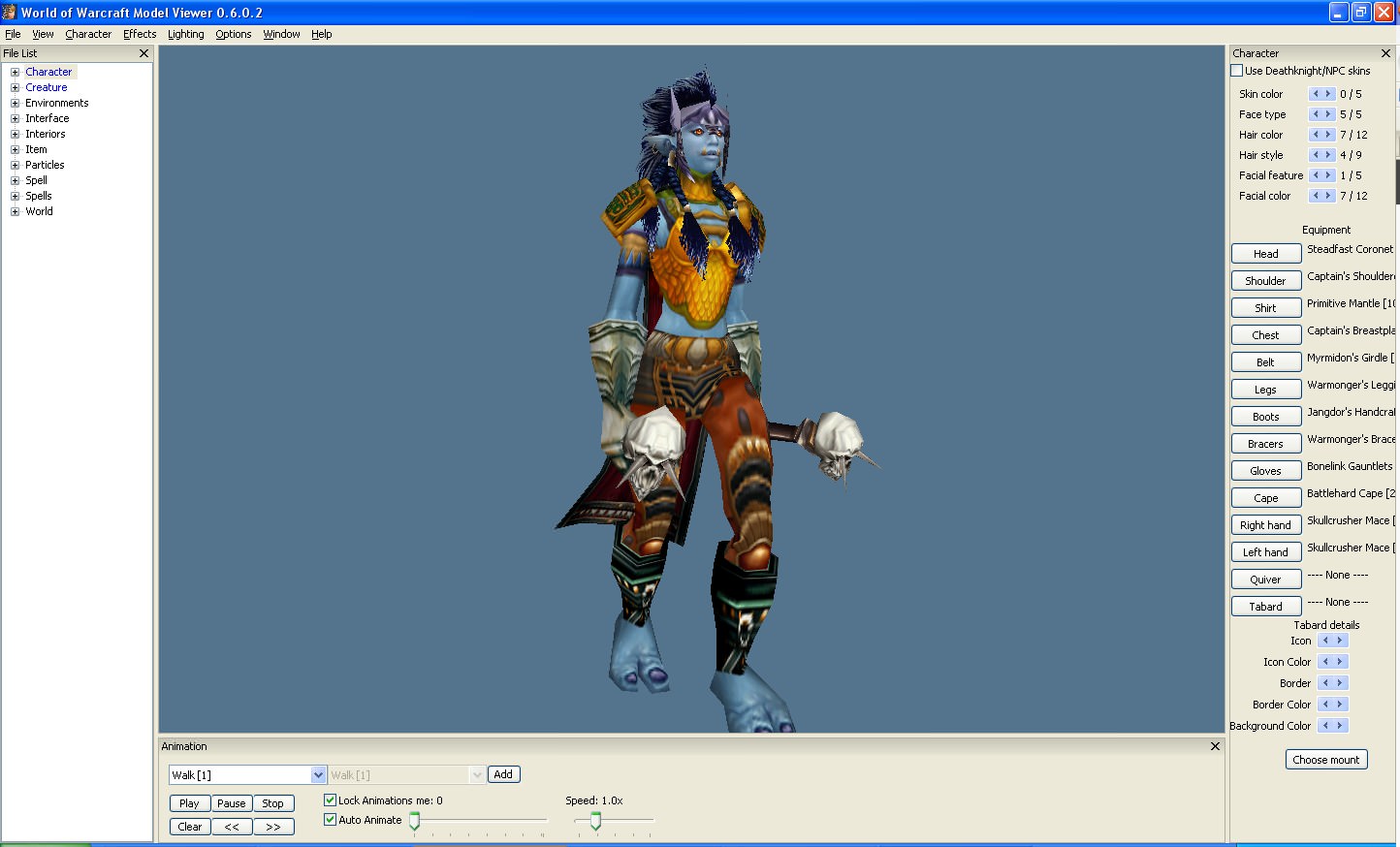This screenshot has width=1400, height=847.
Task: Expand the World tree node
Action: click(15, 211)
